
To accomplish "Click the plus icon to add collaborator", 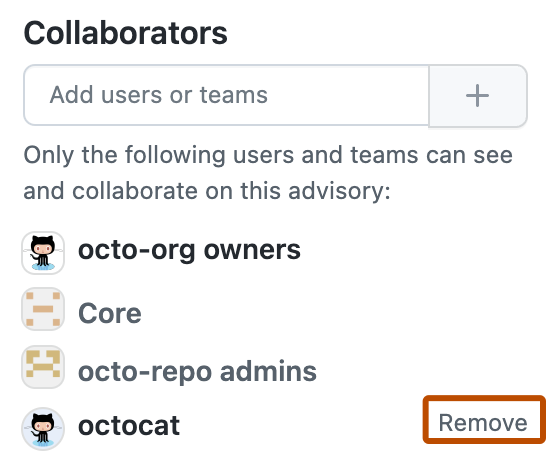I will (x=478, y=95).
